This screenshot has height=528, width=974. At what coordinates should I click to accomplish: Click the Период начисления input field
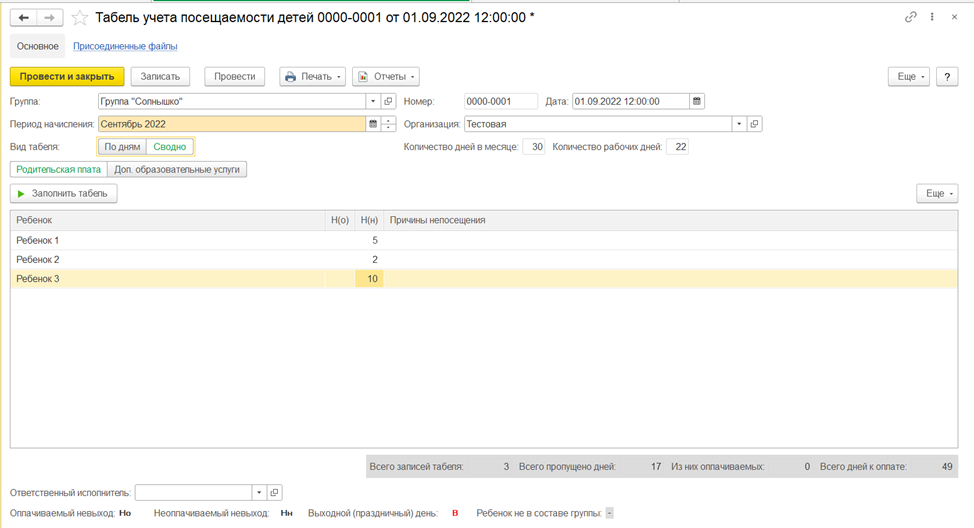(232, 124)
